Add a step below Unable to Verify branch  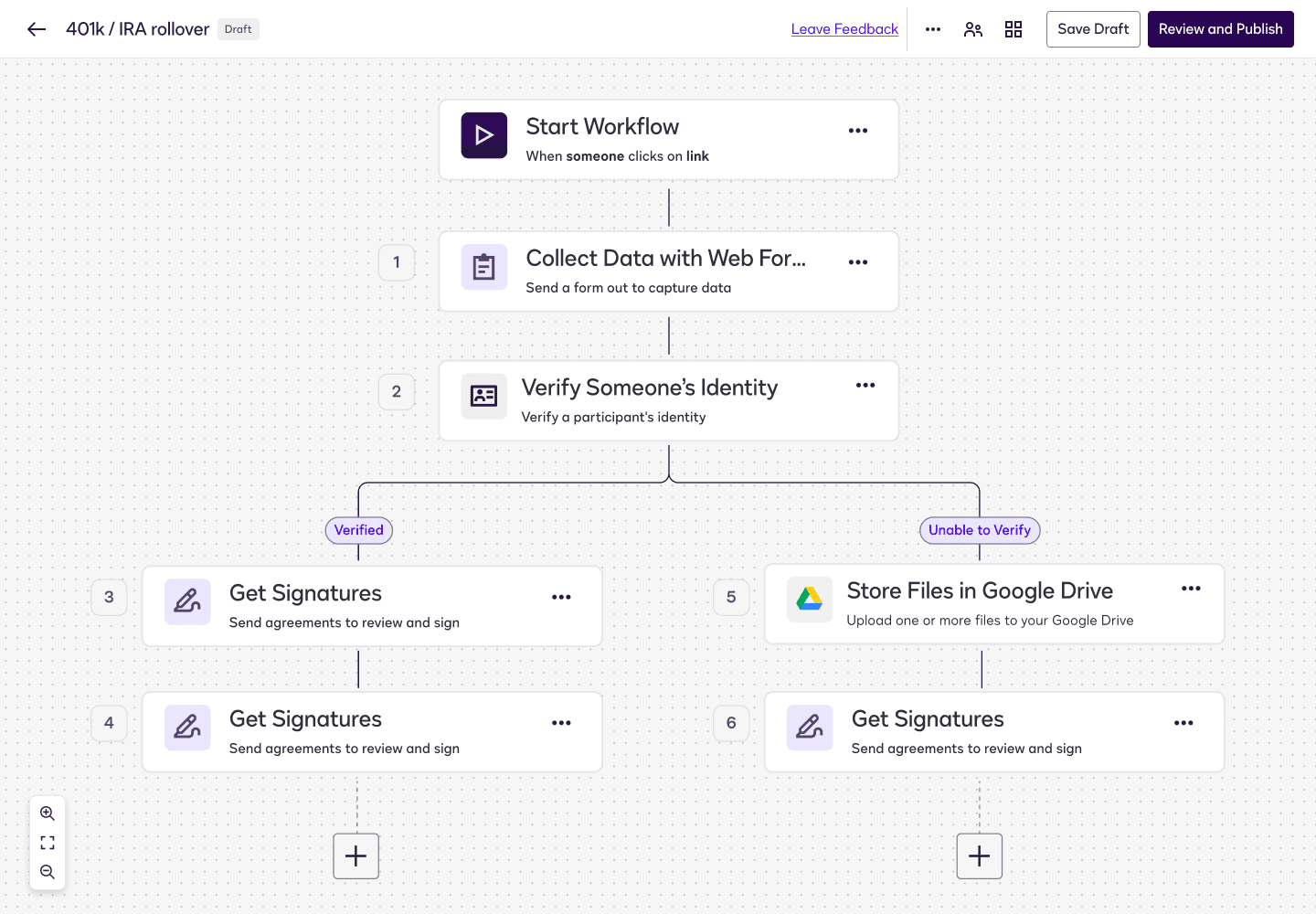pyautogui.click(x=980, y=856)
